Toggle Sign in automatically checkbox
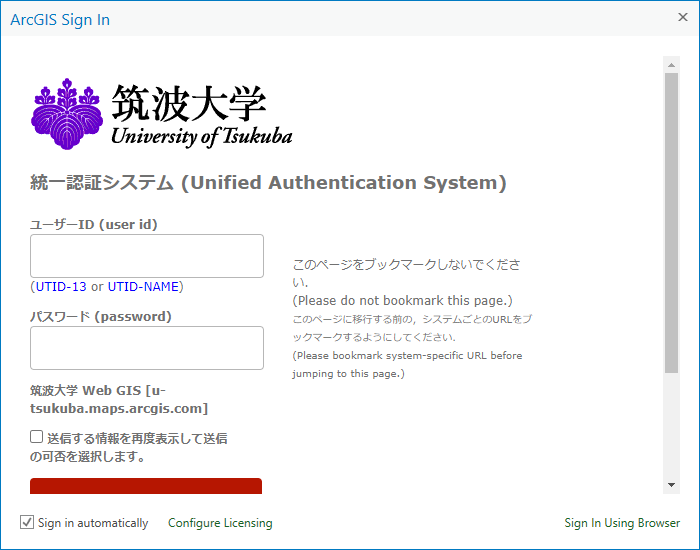 pyautogui.click(x=27, y=522)
